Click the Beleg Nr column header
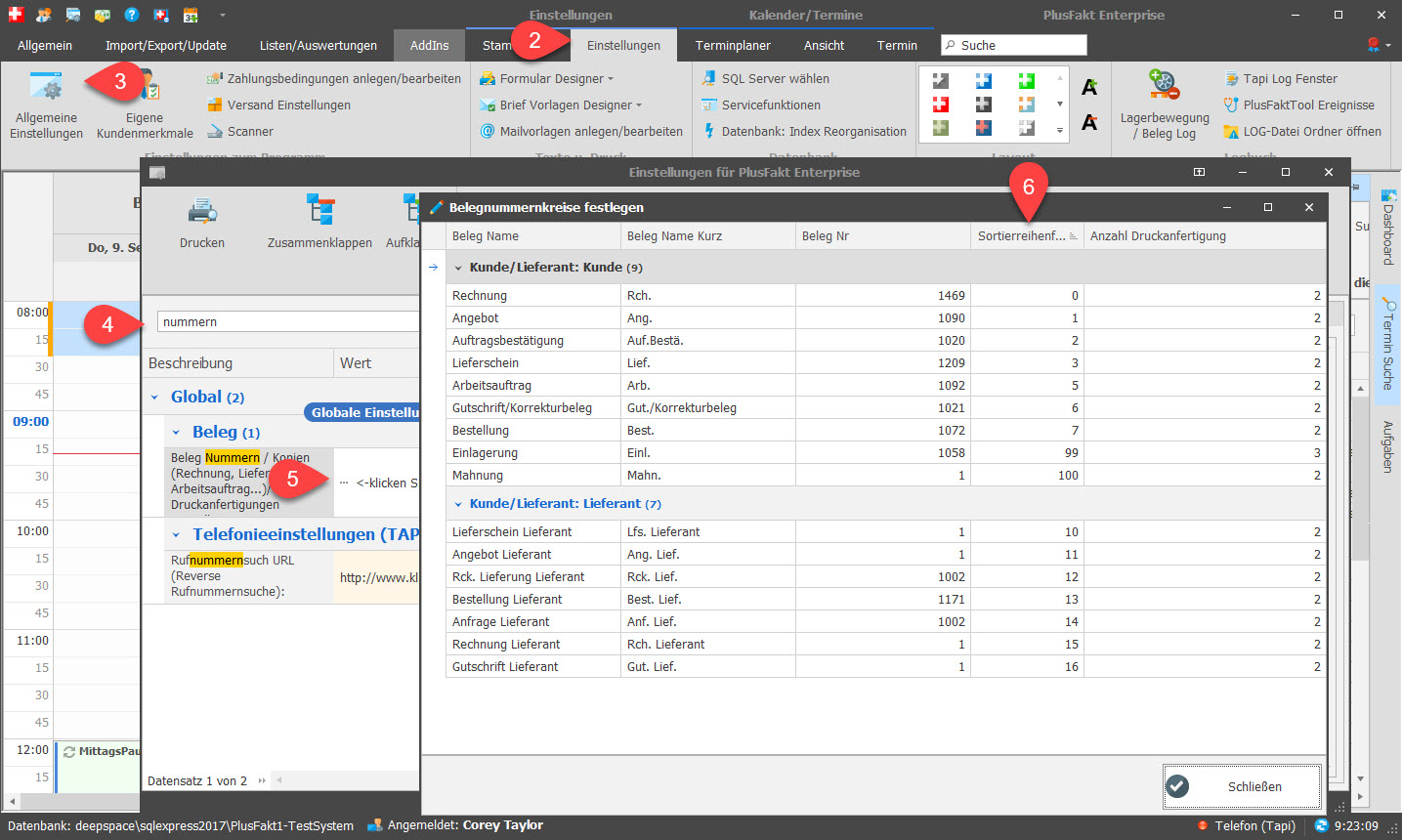1402x840 pixels. click(883, 236)
